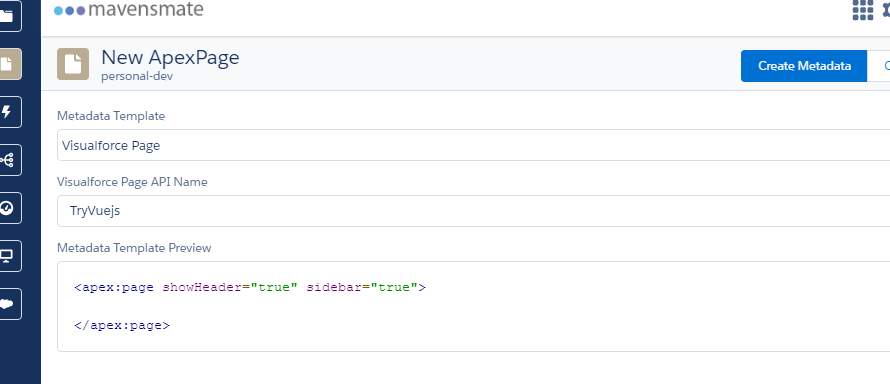This screenshot has width=890, height=384.
Task: Open the folder icon in the sidebar
Action: (6, 16)
